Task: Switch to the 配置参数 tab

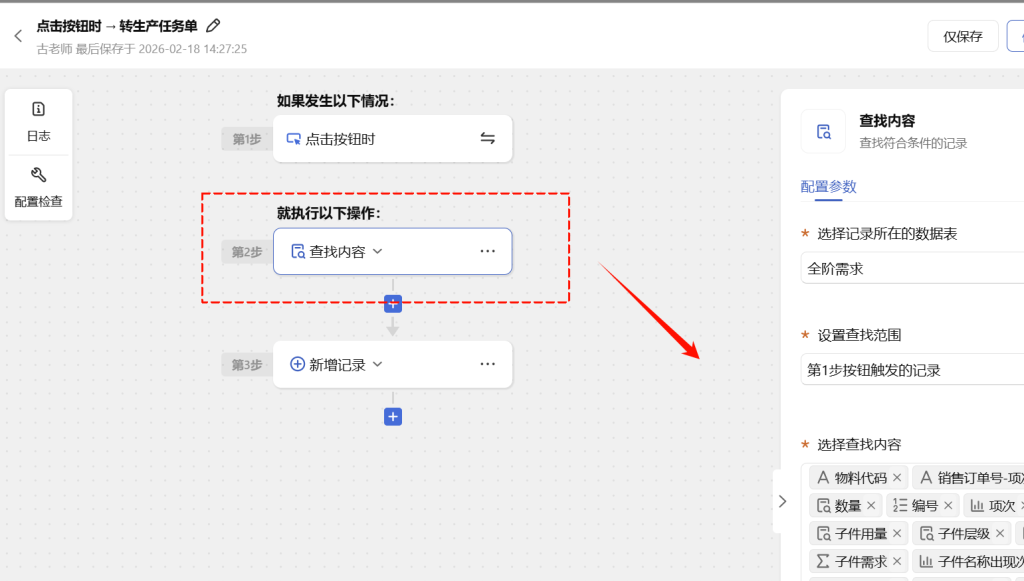Action: coord(828,187)
